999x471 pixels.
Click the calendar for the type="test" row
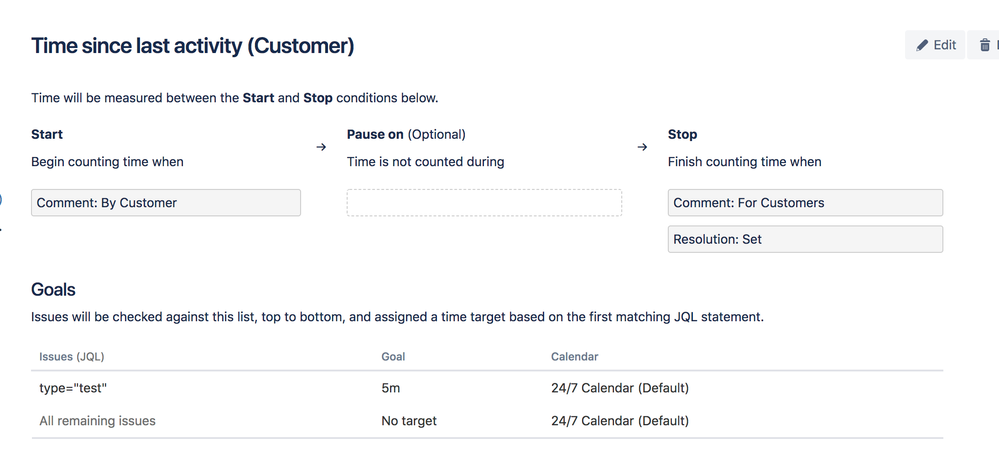[x=620, y=388]
